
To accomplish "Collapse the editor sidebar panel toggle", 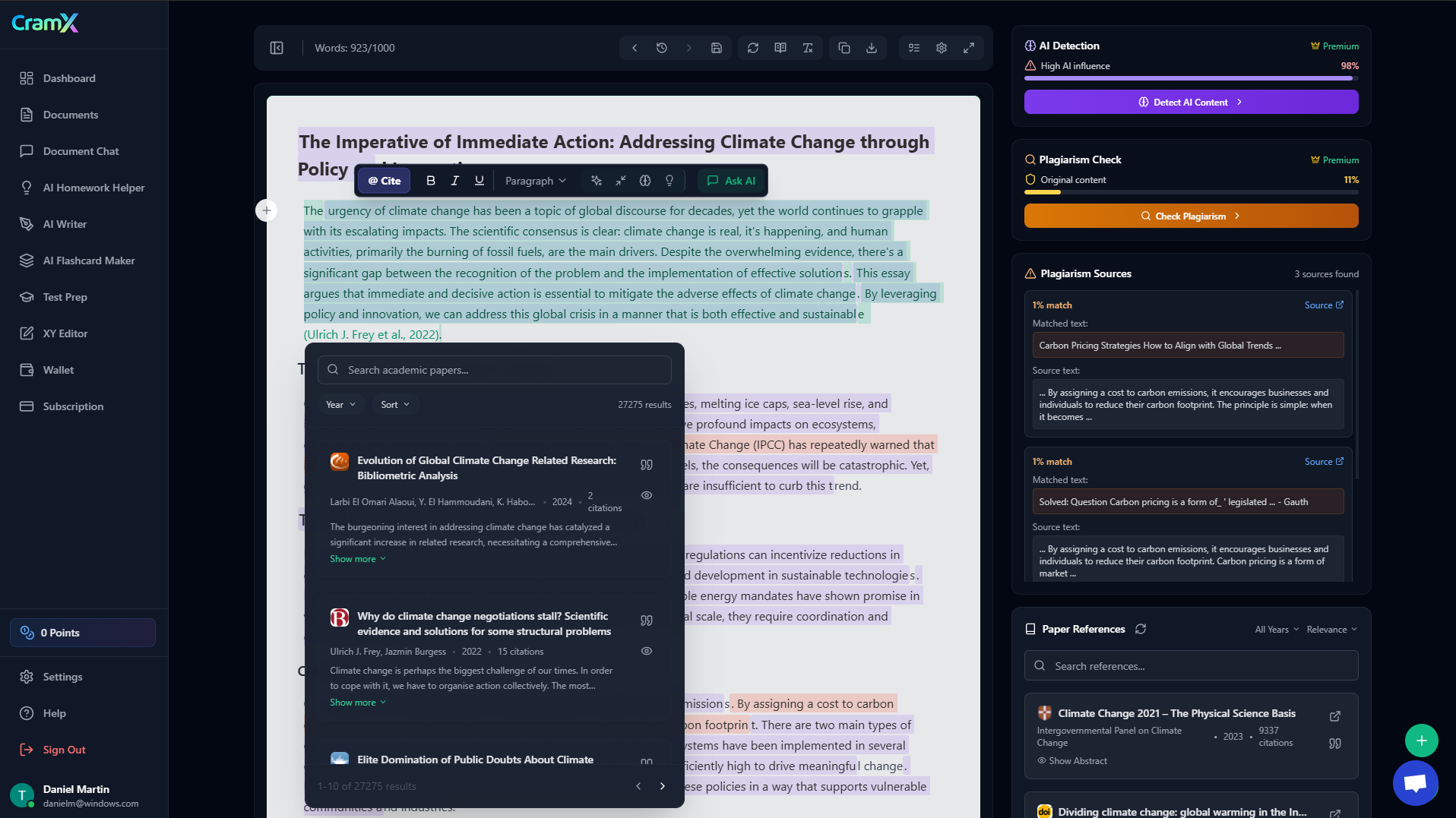I will pos(277,47).
